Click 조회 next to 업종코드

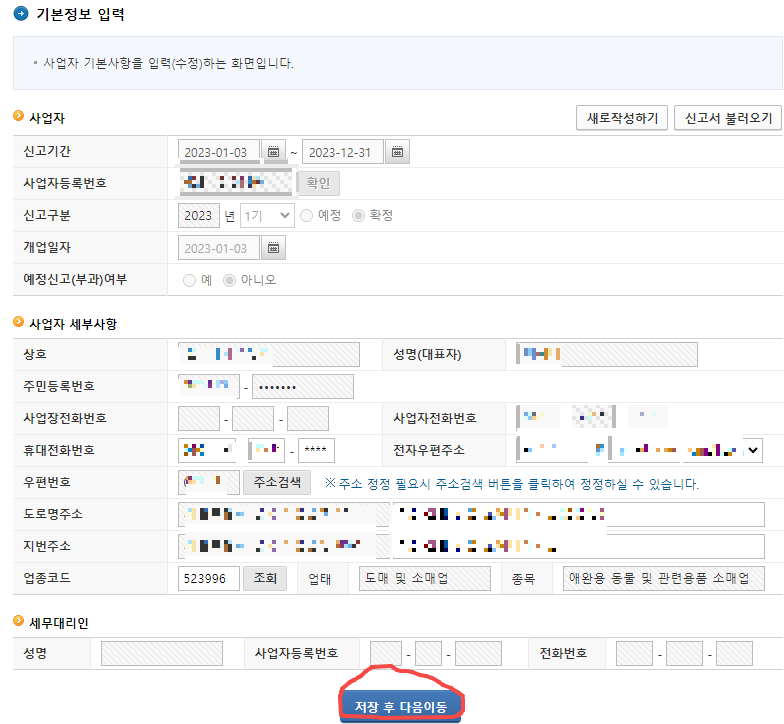(265, 578)
